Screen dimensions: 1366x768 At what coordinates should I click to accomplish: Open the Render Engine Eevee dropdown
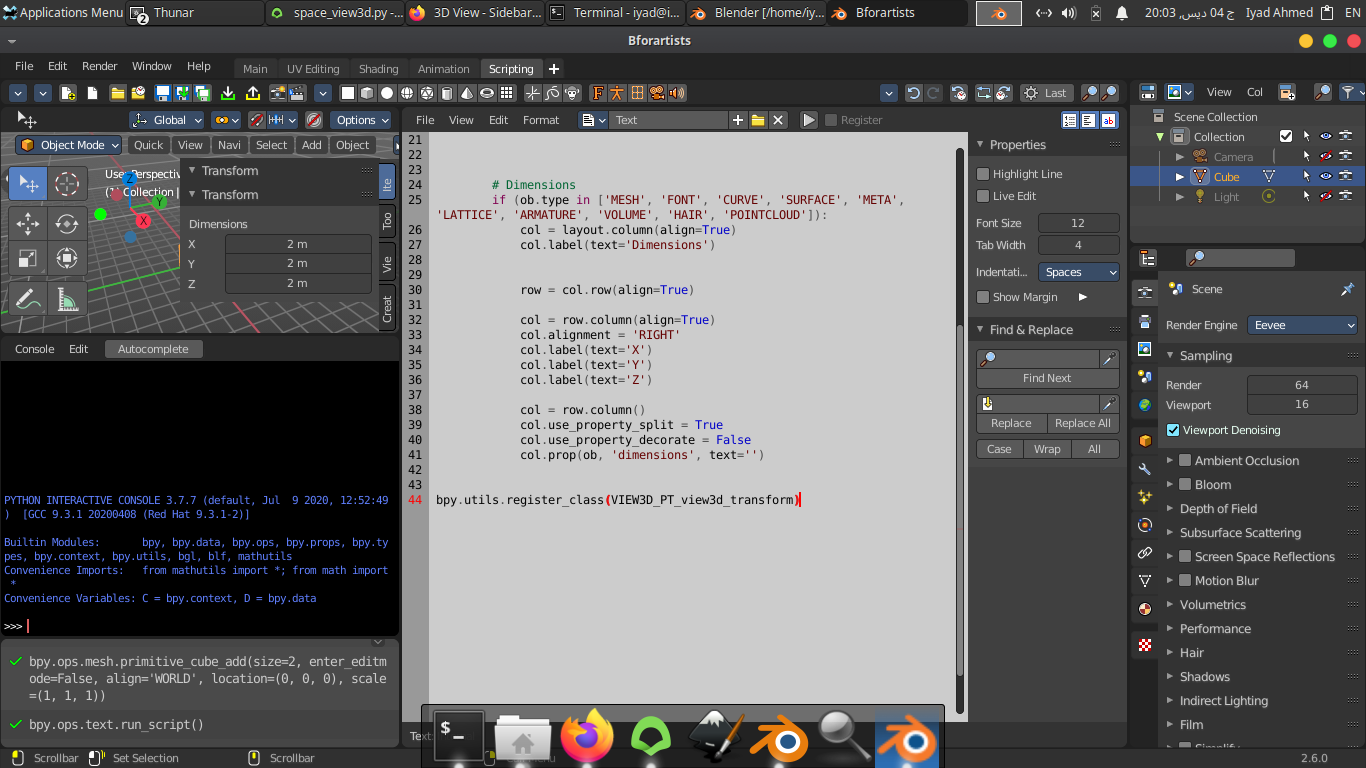tap(1302, 325)
